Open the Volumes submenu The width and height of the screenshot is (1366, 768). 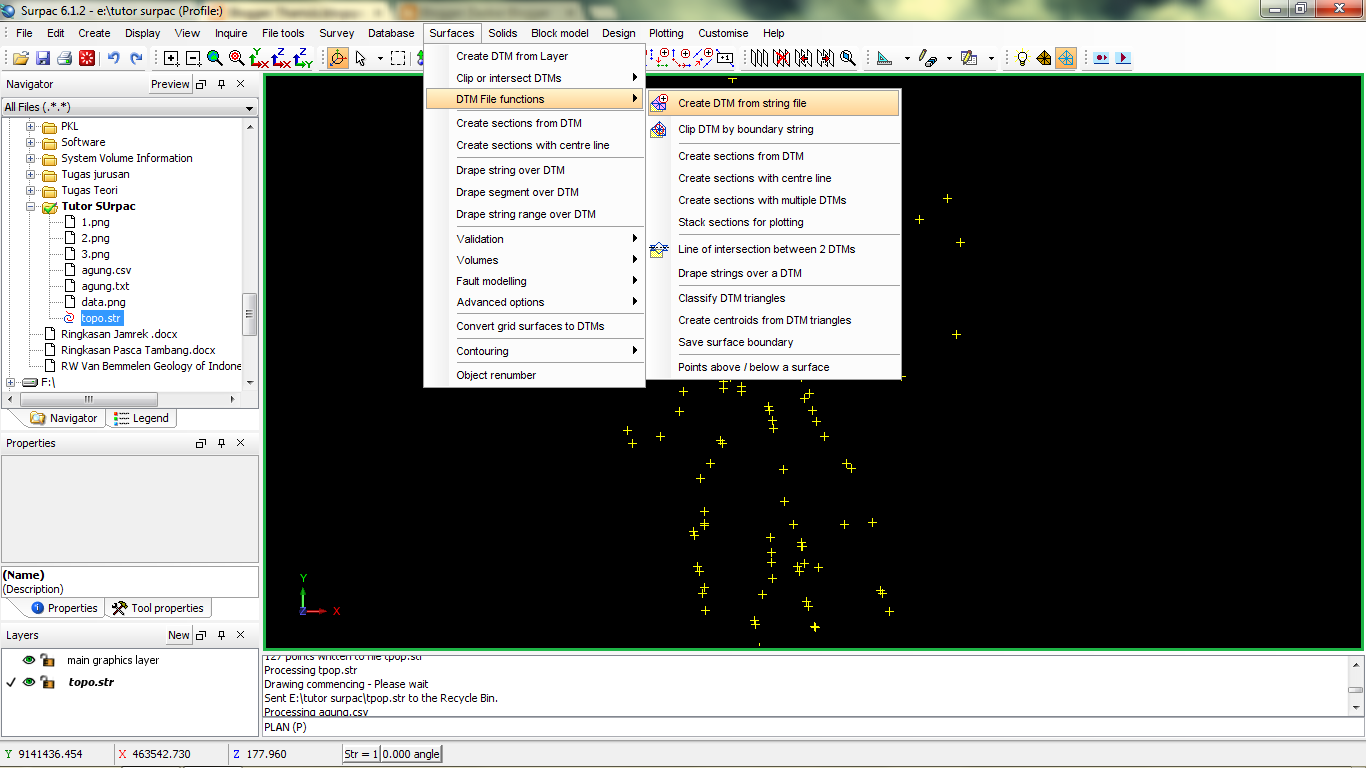click(535, 260)
